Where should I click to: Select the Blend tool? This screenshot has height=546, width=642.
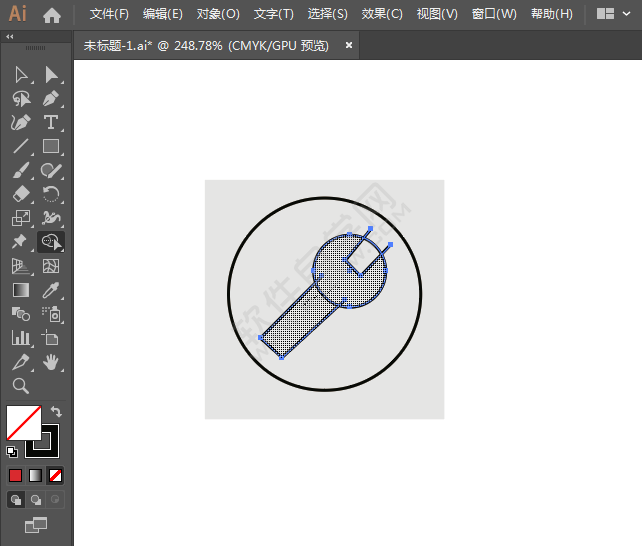click(x=21, y=314)
